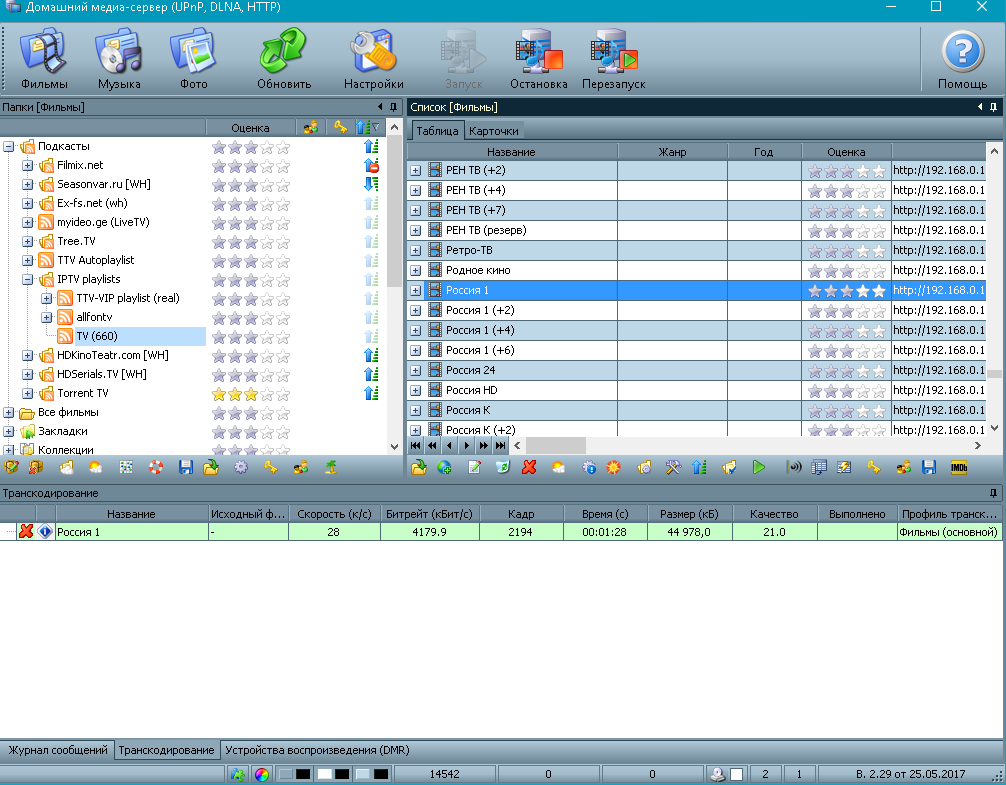Open the Устройства воспроизведения (DMR) tab

click(316, 750)
